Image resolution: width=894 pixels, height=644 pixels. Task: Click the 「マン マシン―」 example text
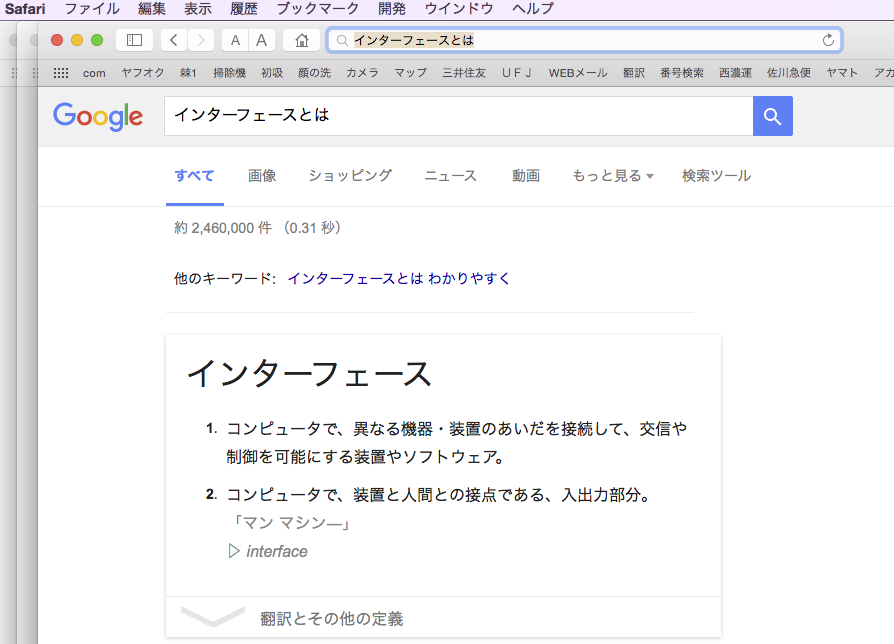point(290,523)
